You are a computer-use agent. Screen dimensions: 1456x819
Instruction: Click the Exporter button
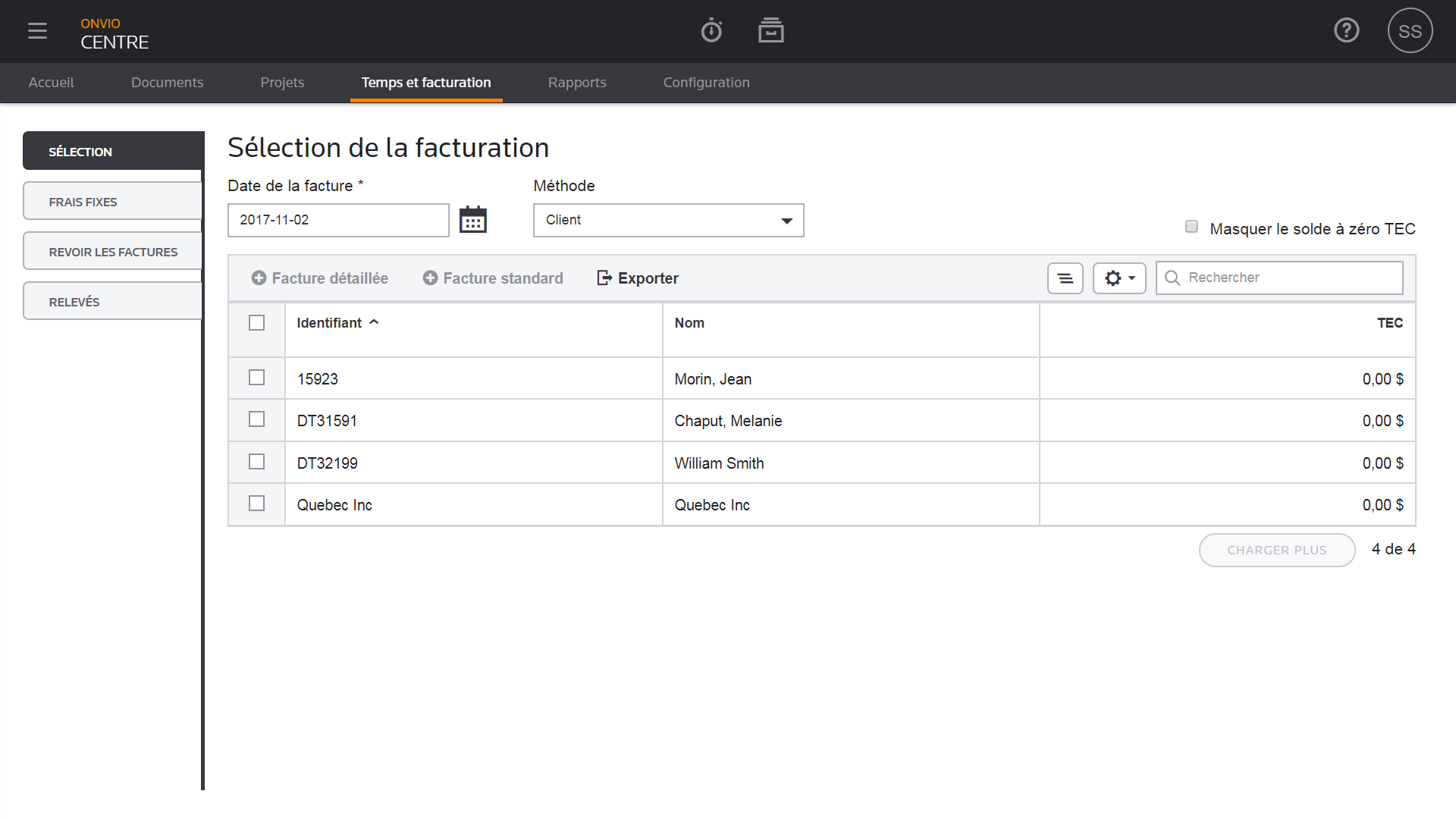tap(638, 278)
